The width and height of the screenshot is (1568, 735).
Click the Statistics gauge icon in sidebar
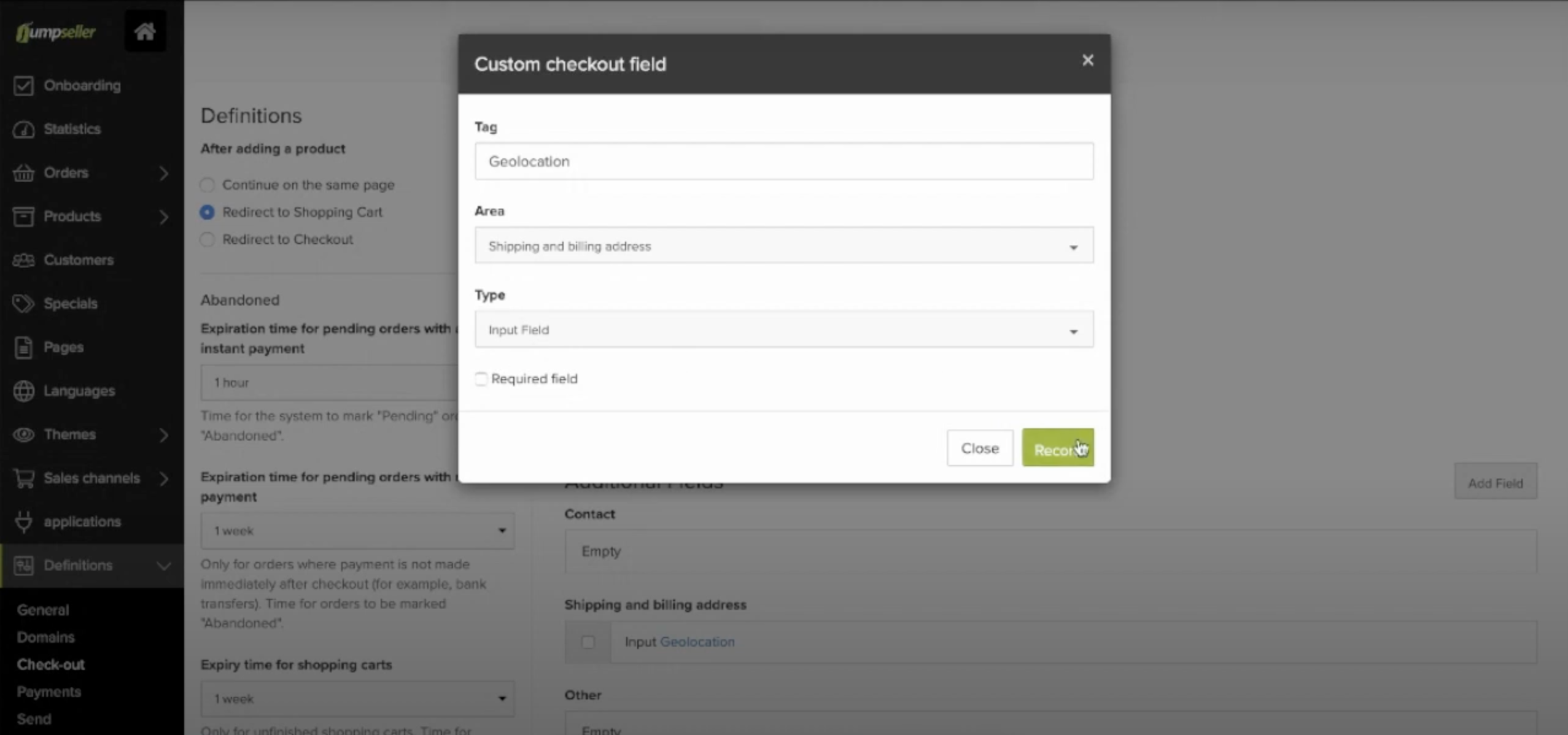tap(23, 129)
